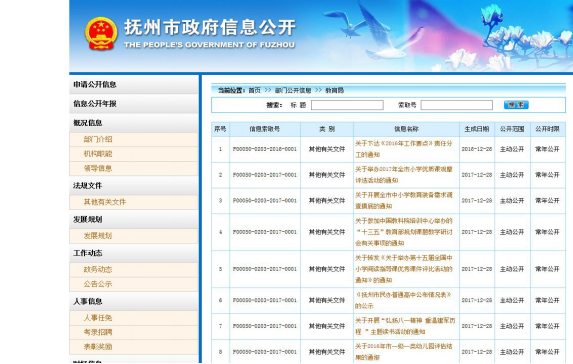This screenshot has height=364, width=573.
Task: Select the 主动公开 cell in row 2
Action: (512, 175)
